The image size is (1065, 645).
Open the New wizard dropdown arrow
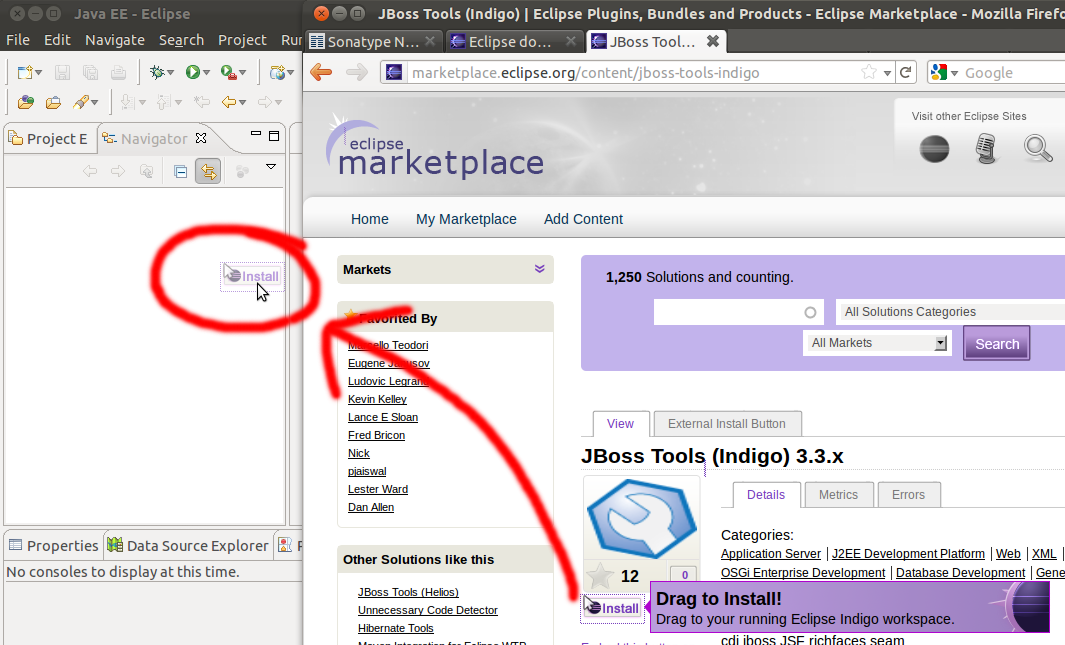coord(38,73)
